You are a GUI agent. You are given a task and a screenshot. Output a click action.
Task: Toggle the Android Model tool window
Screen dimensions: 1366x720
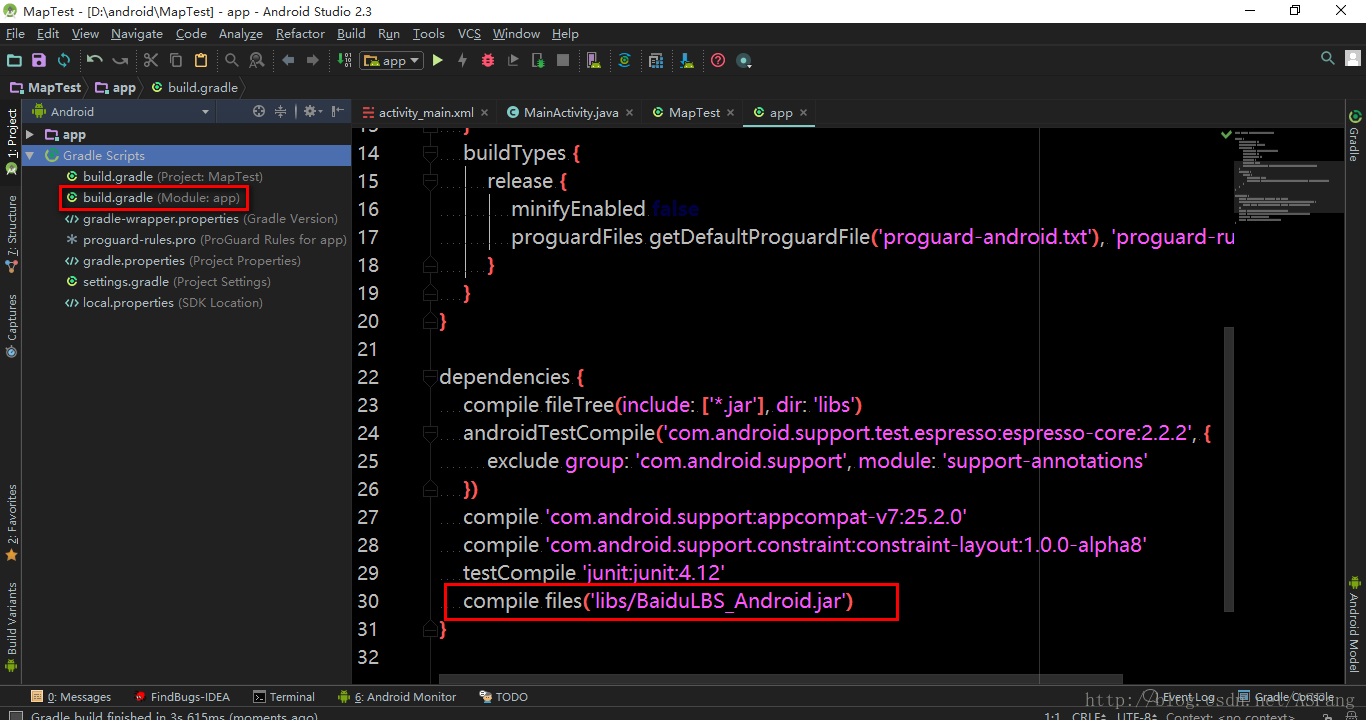(x=1354, y=624)
